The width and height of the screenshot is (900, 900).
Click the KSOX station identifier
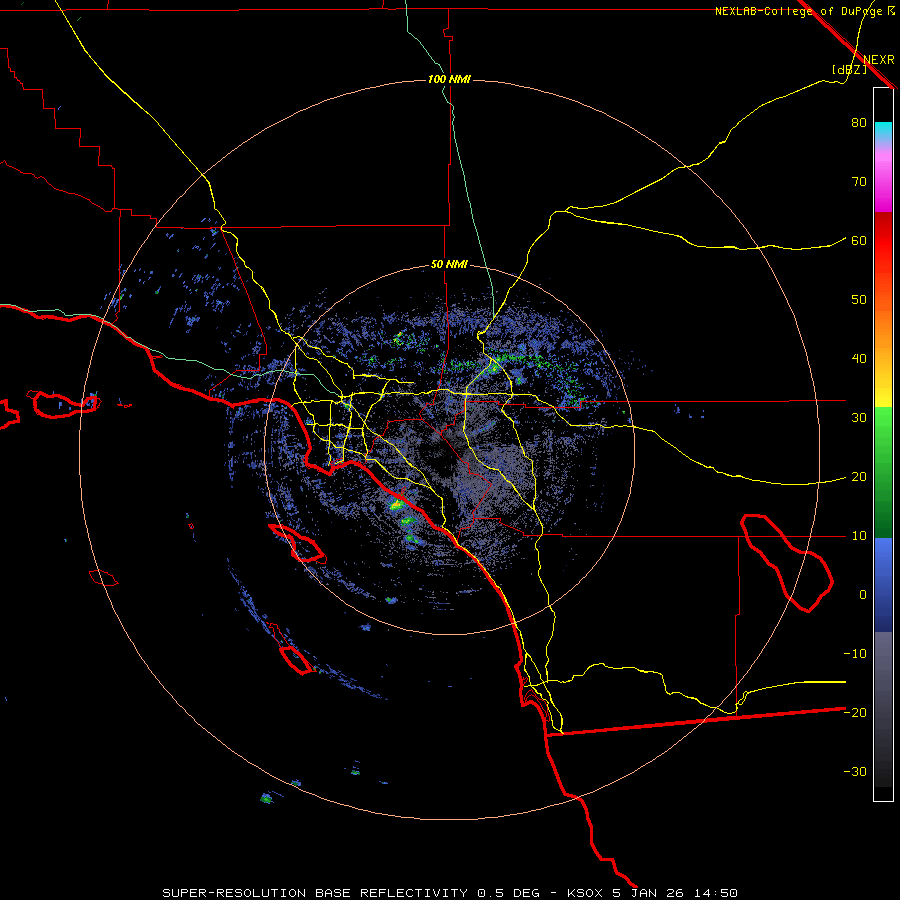point(586,893)
